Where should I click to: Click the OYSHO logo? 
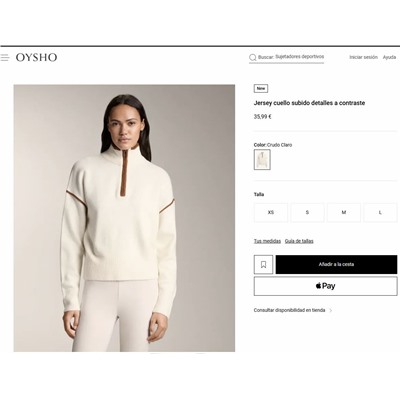tap(36, 57)
